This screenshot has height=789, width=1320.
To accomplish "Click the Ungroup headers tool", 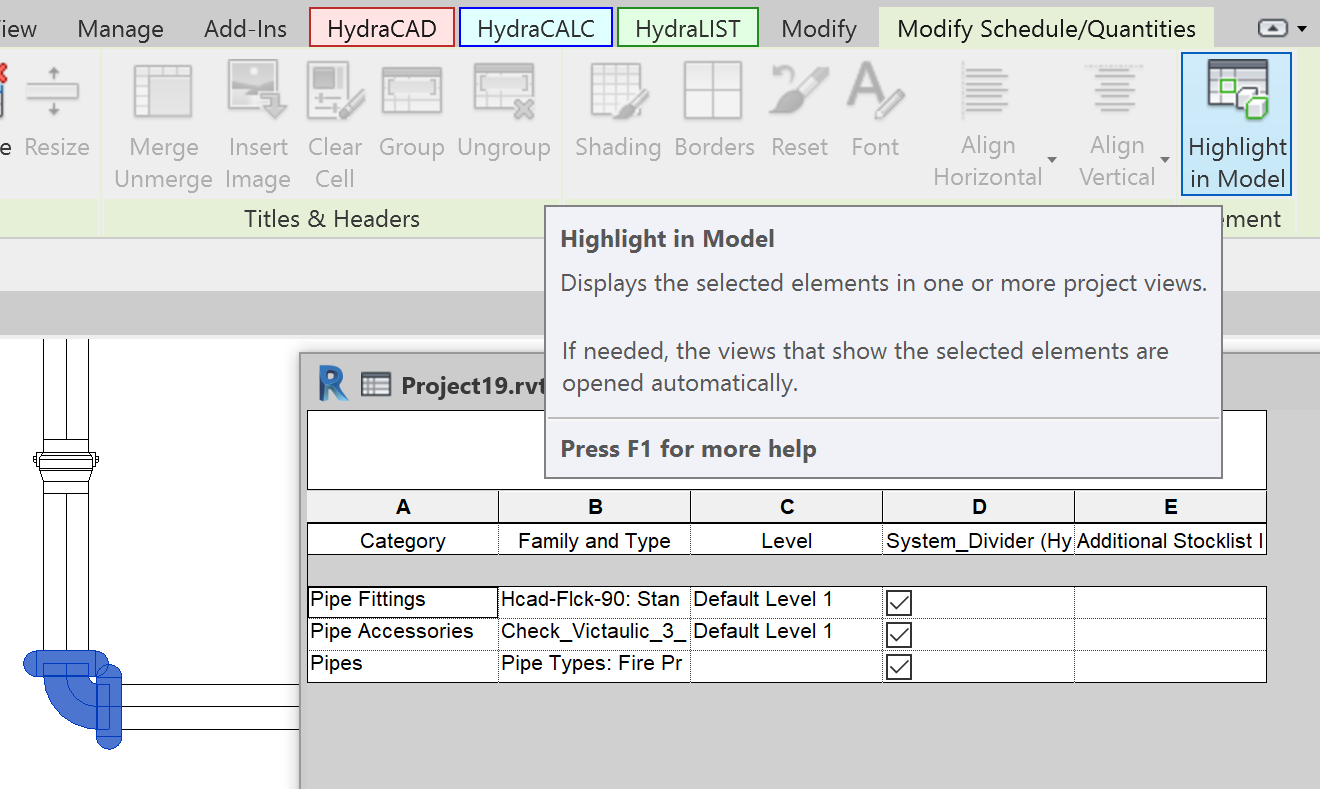I will click(504, 111).
